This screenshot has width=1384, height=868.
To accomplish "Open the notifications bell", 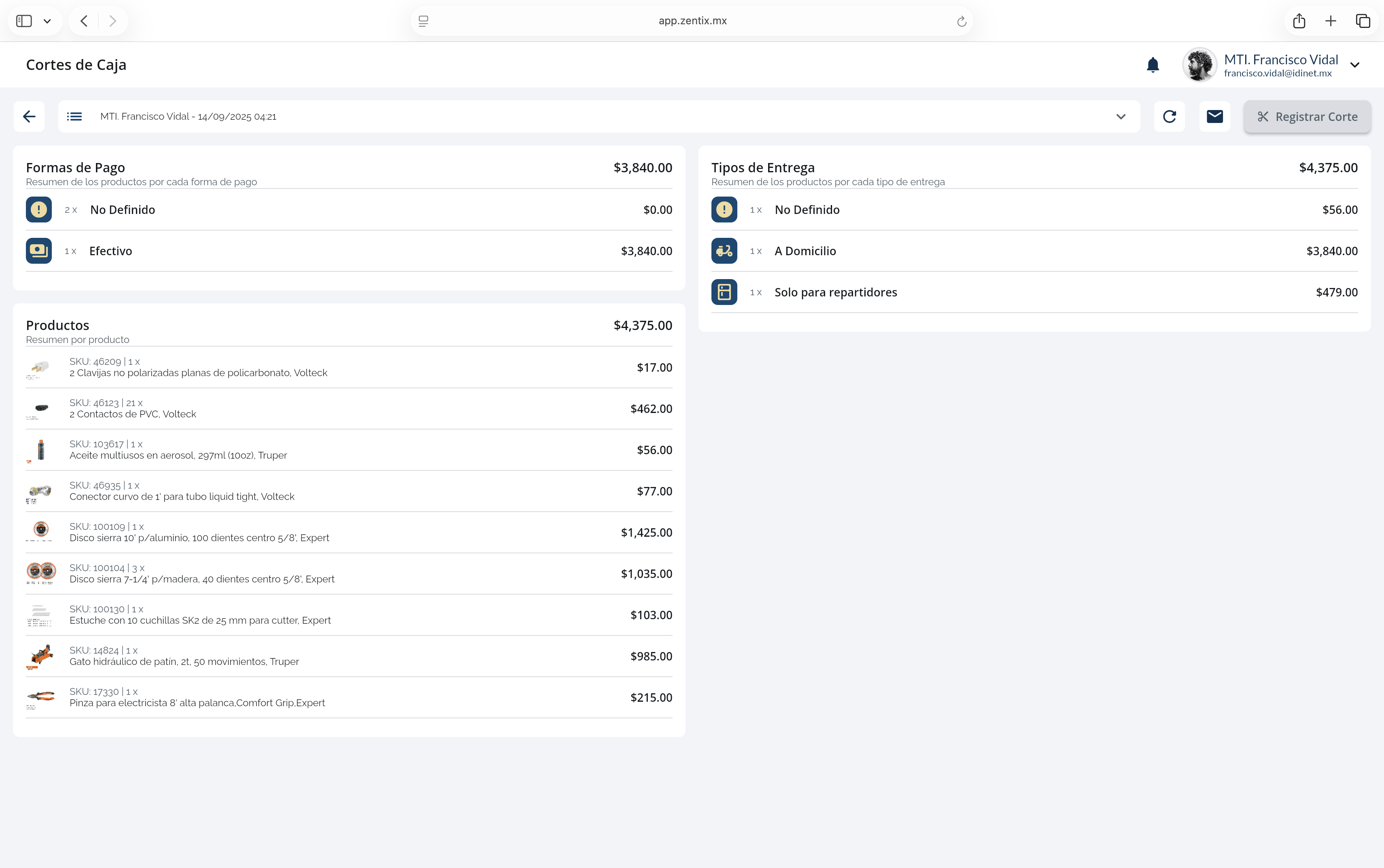I will [x=1153, y=65].
